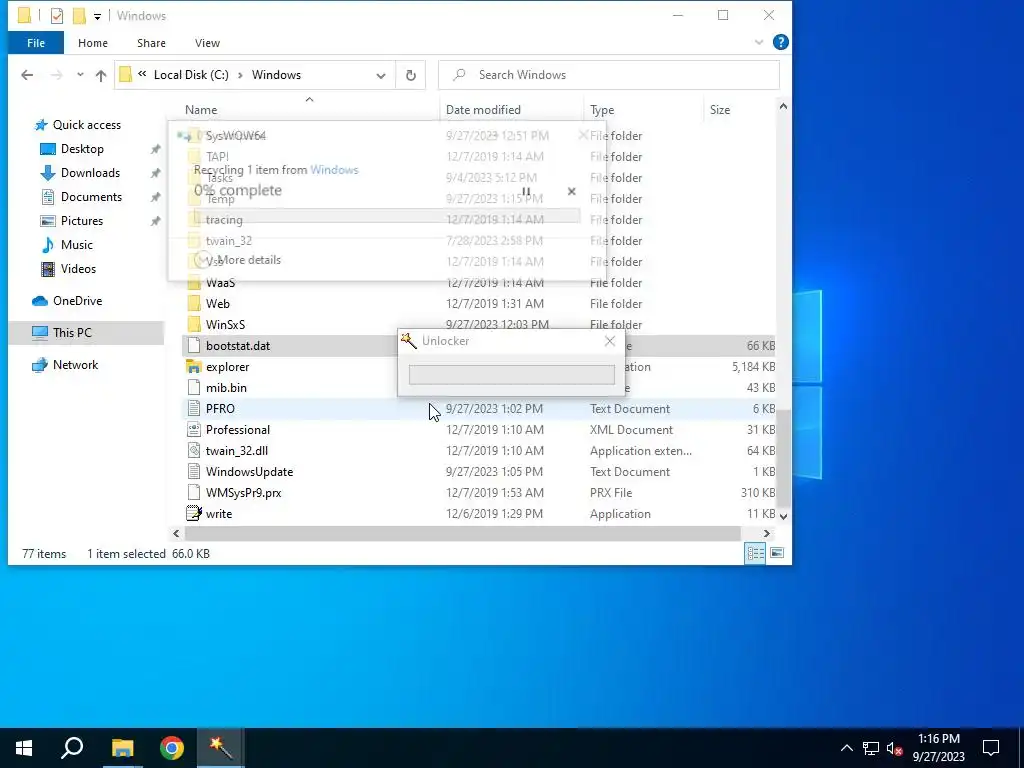Select Network in the navigation pane
Screen dimensions: 1024x768
pos(75,365)
